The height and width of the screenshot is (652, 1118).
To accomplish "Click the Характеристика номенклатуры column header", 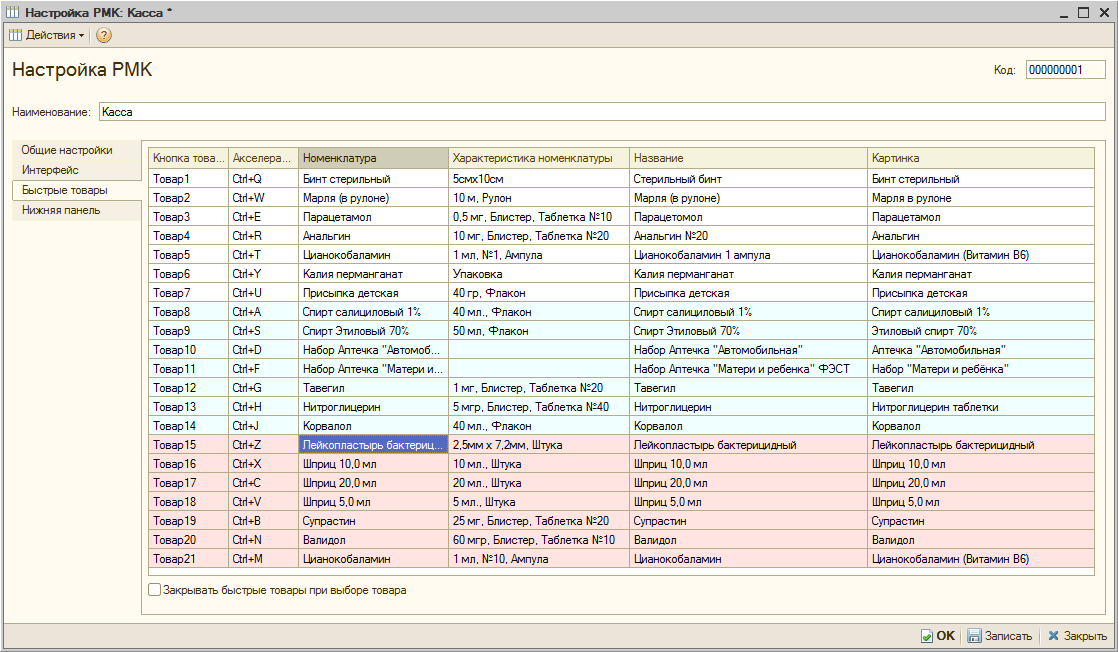I will point(538,158).
